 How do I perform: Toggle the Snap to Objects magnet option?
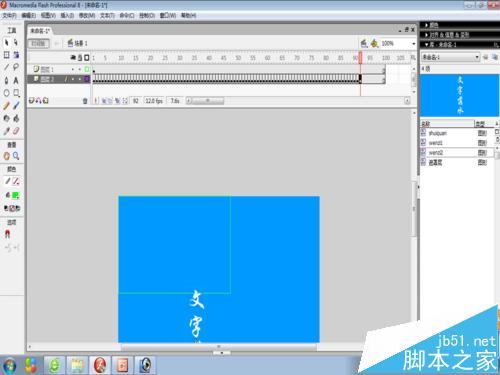7,234
